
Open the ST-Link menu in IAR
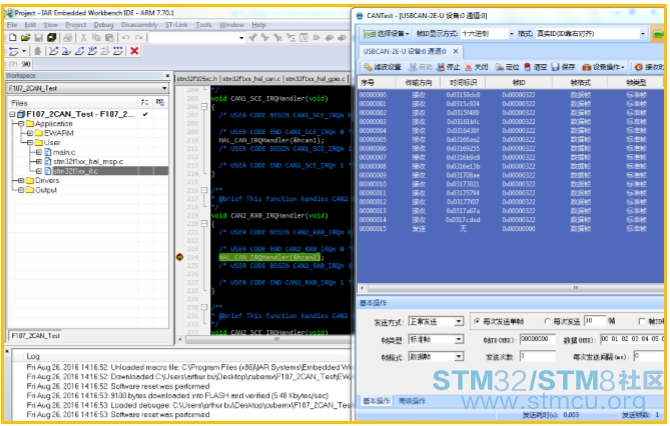coord(176,25)
